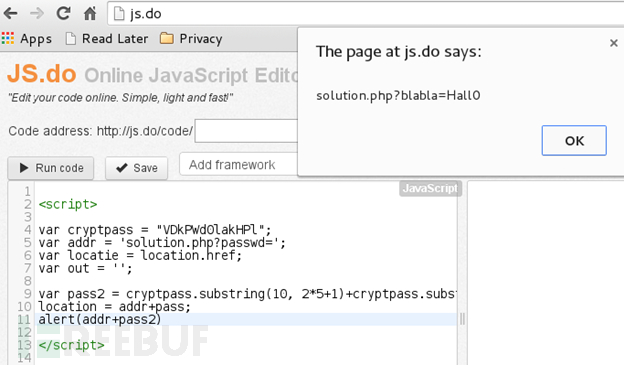Open the Privacy bookmarks folder
Viewport: 624px width, 365px height.
191,39
